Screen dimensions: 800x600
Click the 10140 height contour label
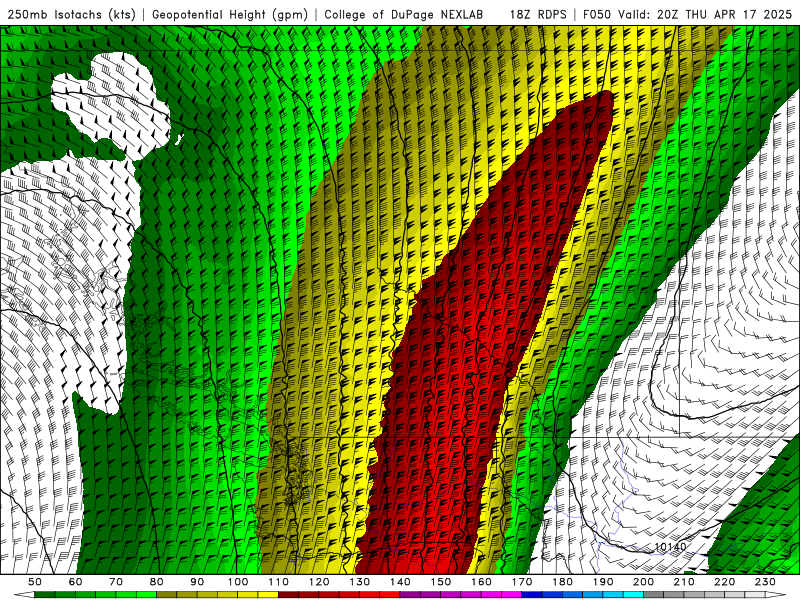click(x=670, y=546)
